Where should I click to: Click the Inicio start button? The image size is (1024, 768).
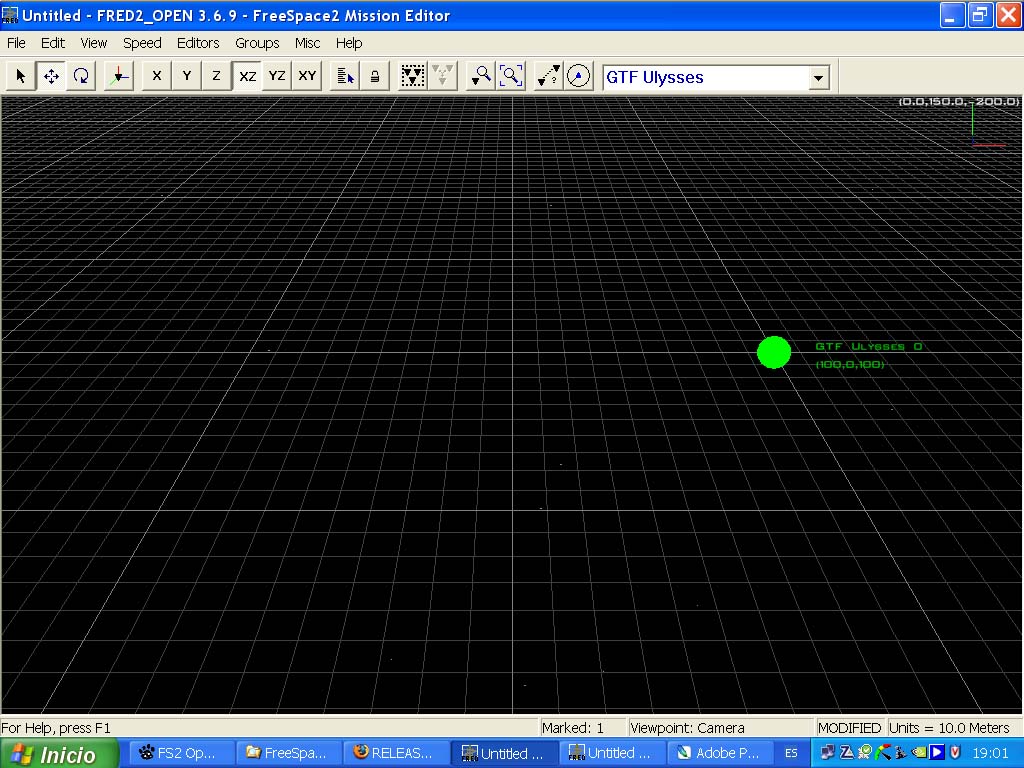[59, 754]
